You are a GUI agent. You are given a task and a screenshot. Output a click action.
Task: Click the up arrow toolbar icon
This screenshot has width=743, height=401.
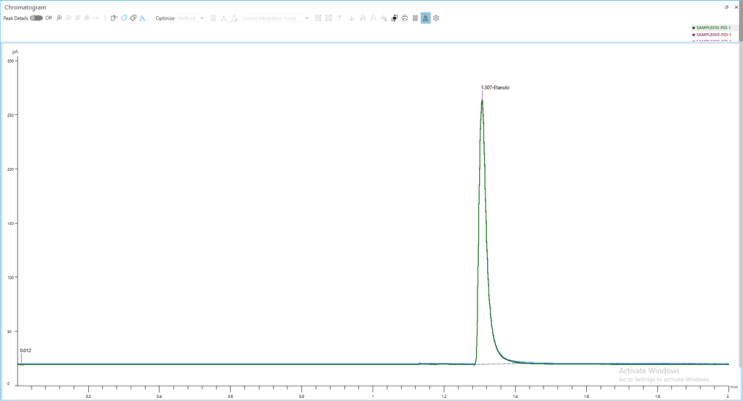pyautogui.click(x=340, y=18)
